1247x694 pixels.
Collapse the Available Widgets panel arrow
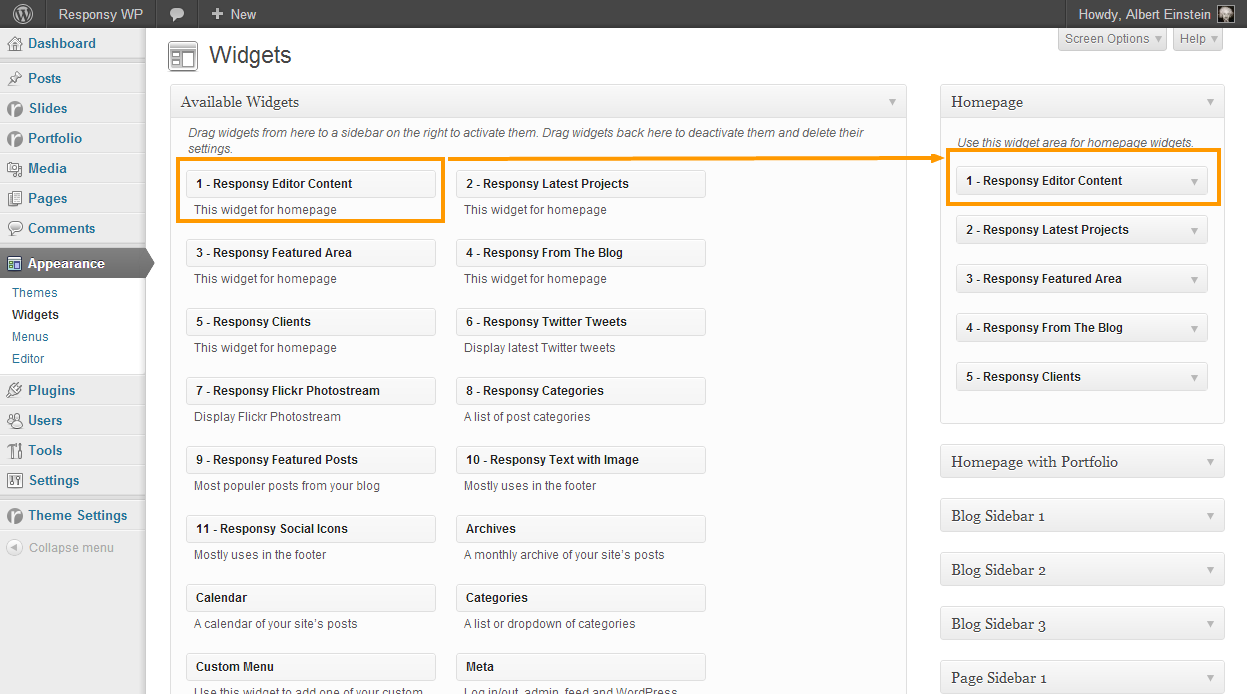coord(892,102)
